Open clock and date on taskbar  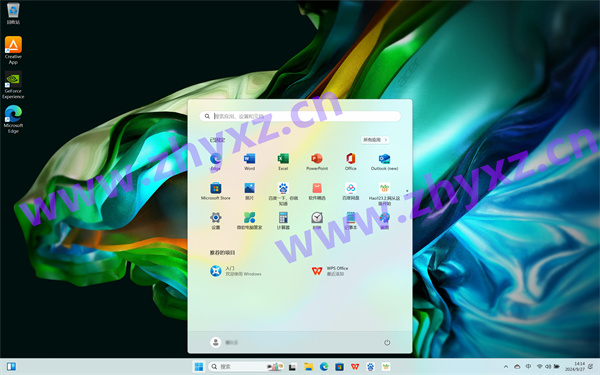tap(575, 367)
